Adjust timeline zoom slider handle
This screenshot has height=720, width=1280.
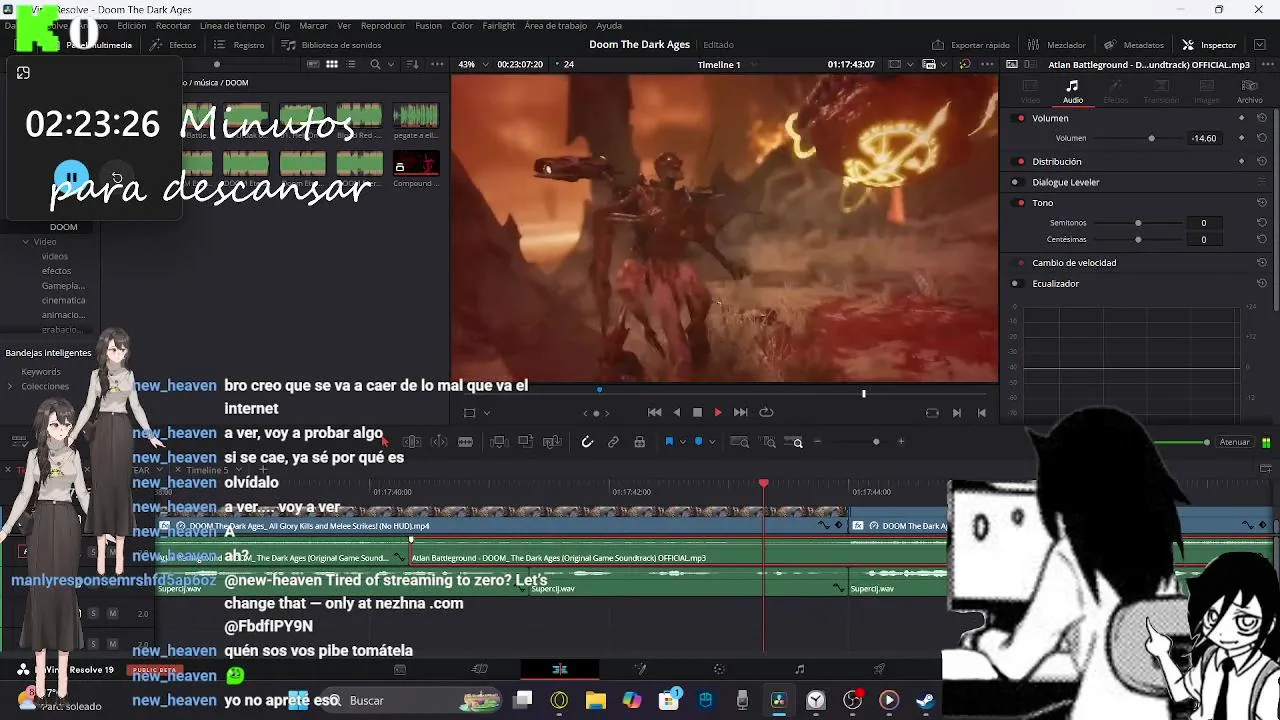[876, 442]
